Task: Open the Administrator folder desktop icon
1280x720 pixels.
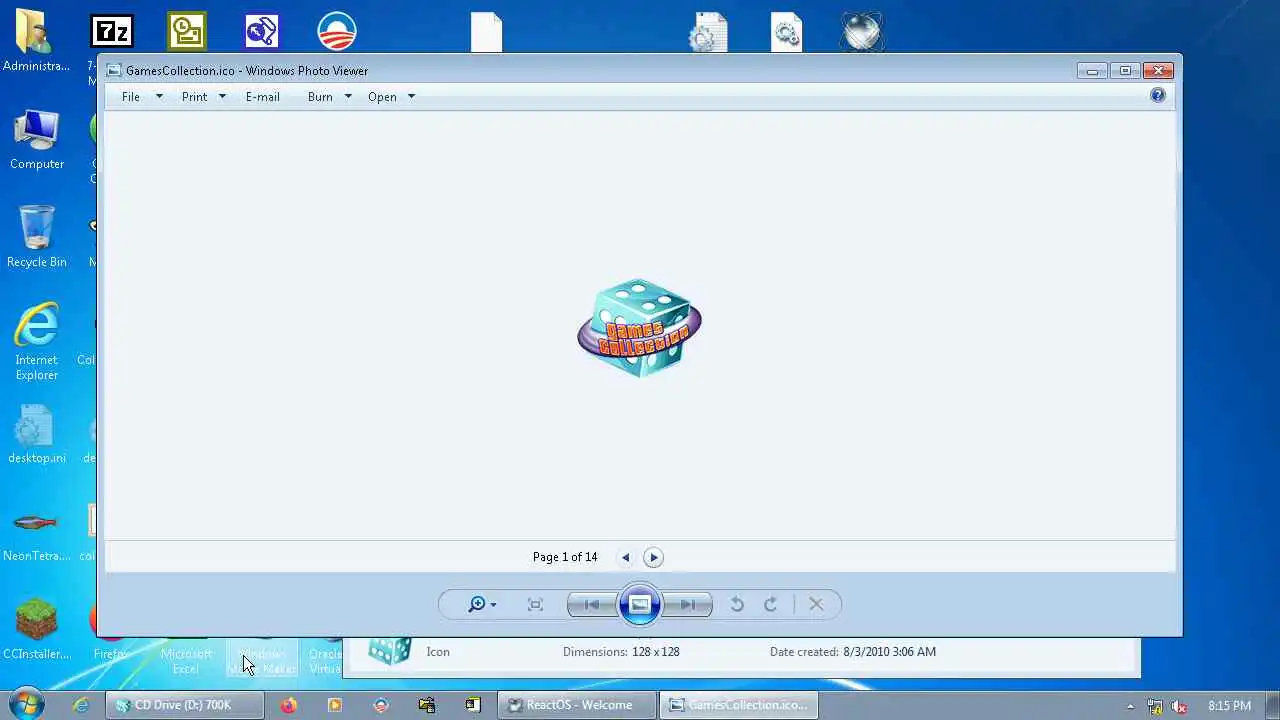Action: [36, 42]
